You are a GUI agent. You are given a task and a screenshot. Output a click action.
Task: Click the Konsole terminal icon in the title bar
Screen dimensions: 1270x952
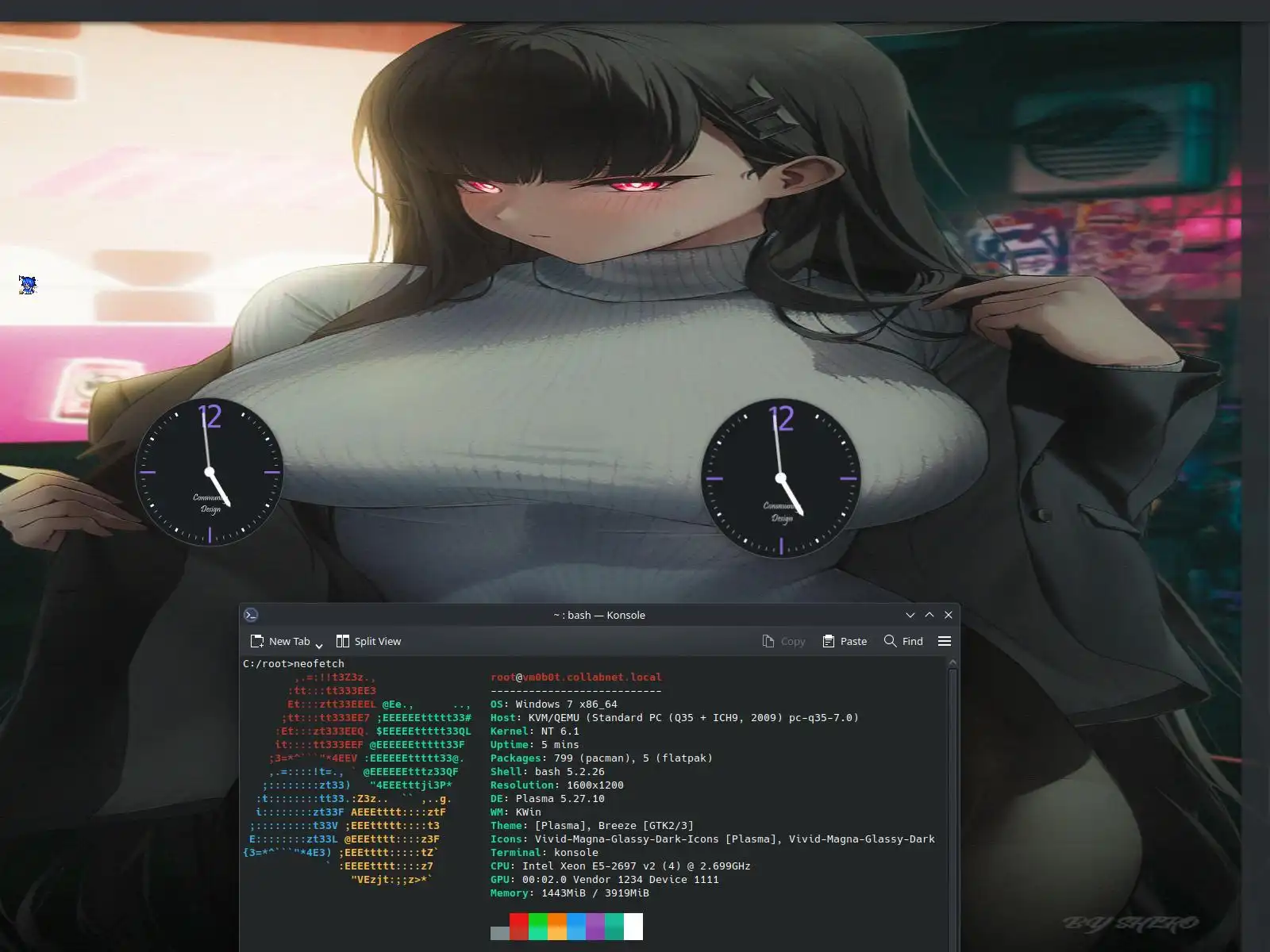click(251, 615)
